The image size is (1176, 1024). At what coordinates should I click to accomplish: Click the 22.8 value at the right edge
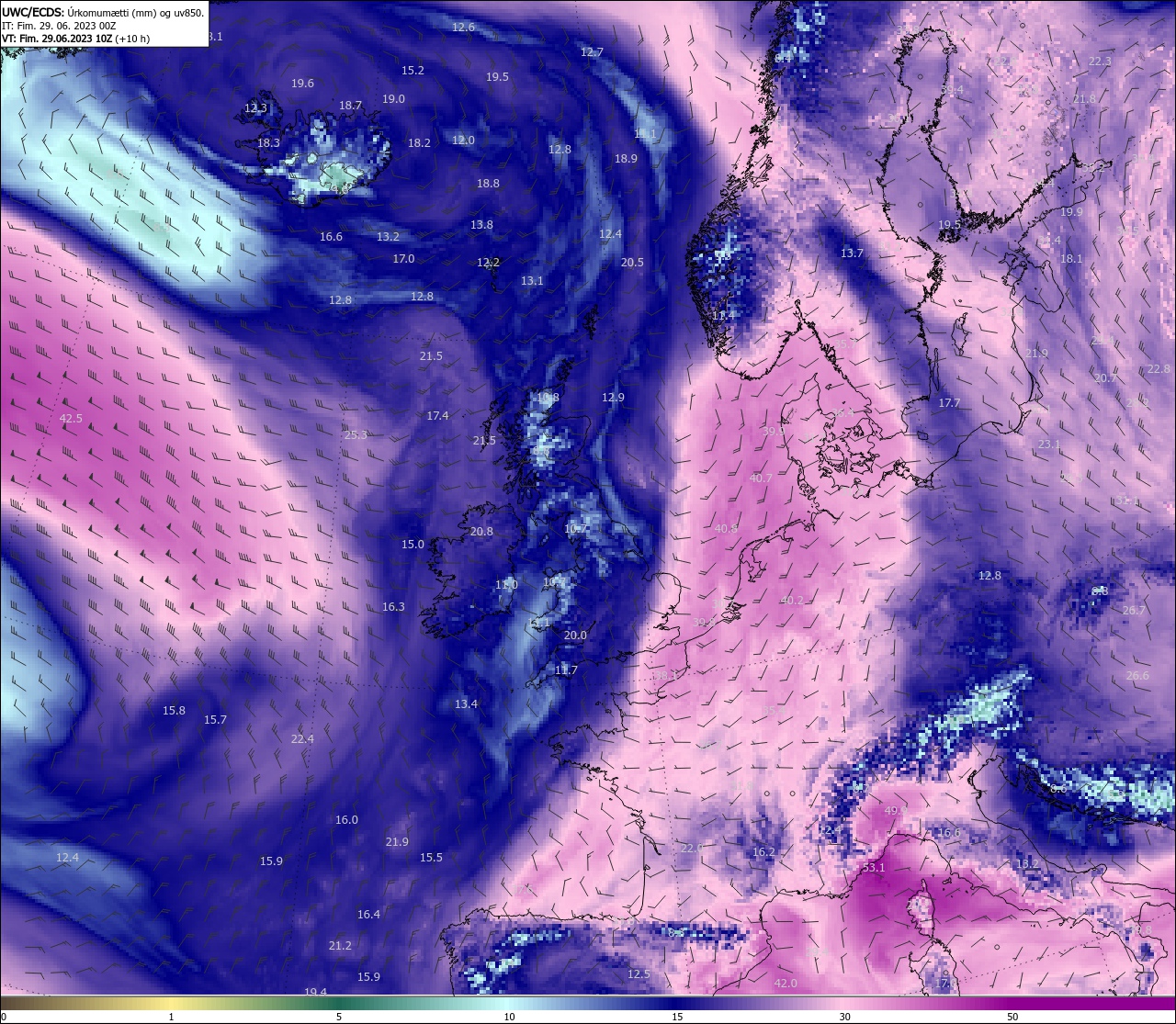(x=1159, y=369)
